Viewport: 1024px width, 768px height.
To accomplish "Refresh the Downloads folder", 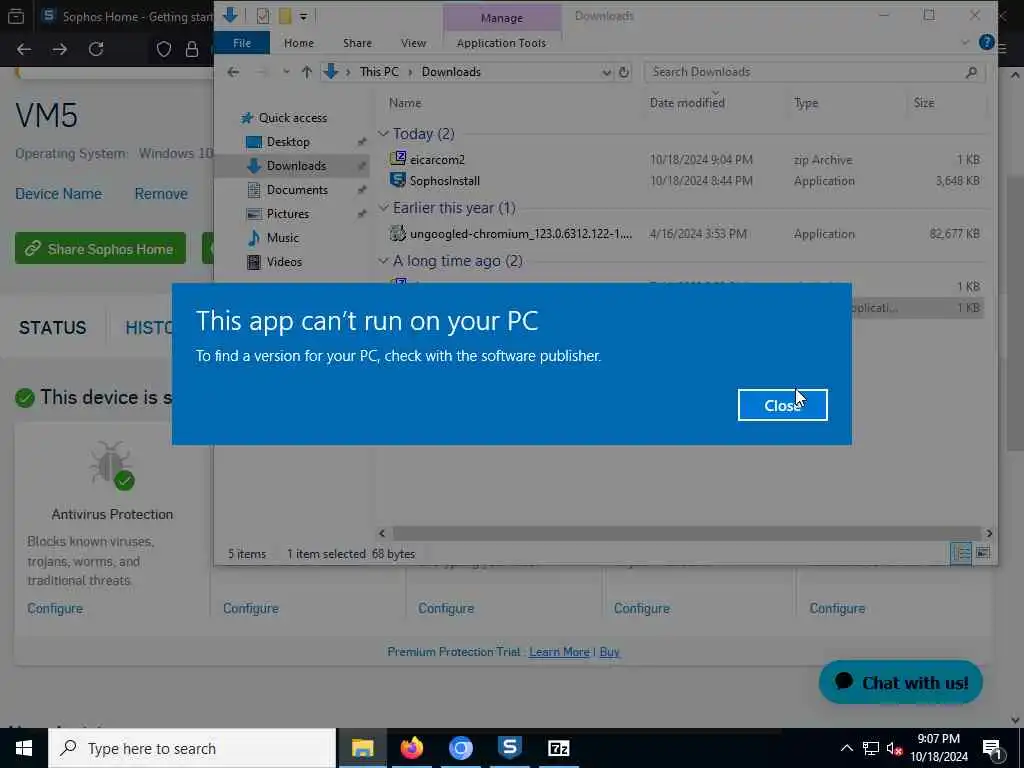I will click(624, 72).
